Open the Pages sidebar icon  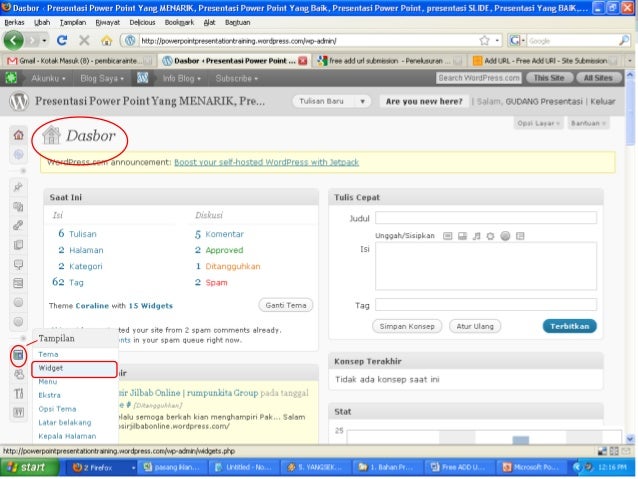(18, 245)
